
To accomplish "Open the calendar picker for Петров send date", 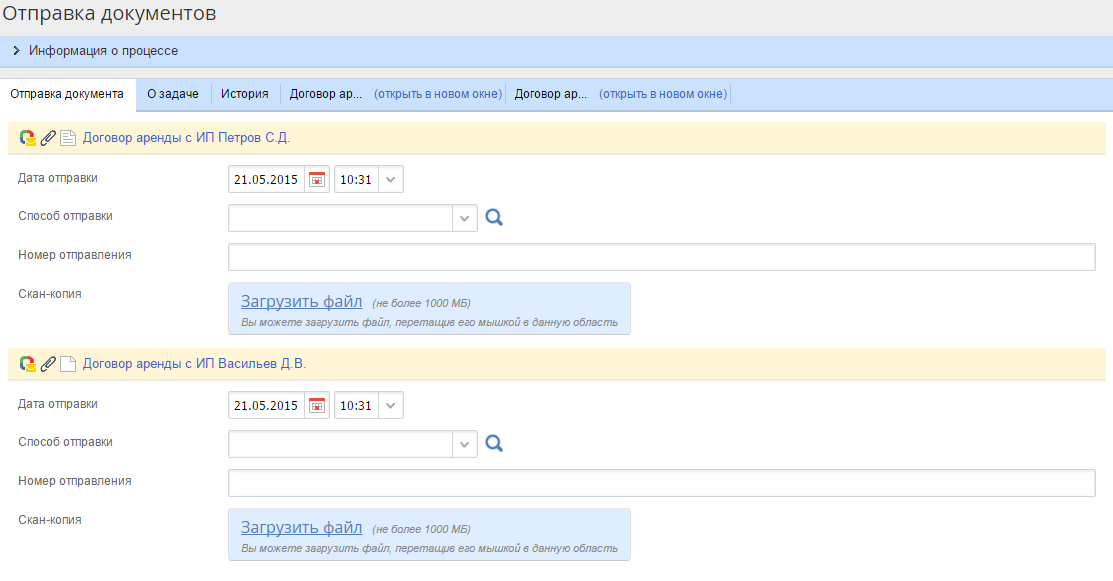I will coord(317,180).
